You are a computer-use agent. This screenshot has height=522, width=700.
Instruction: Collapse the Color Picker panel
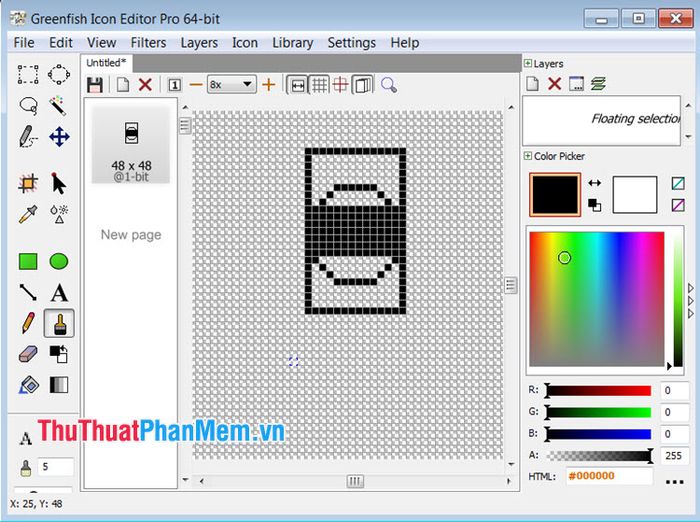coord(528,156)
